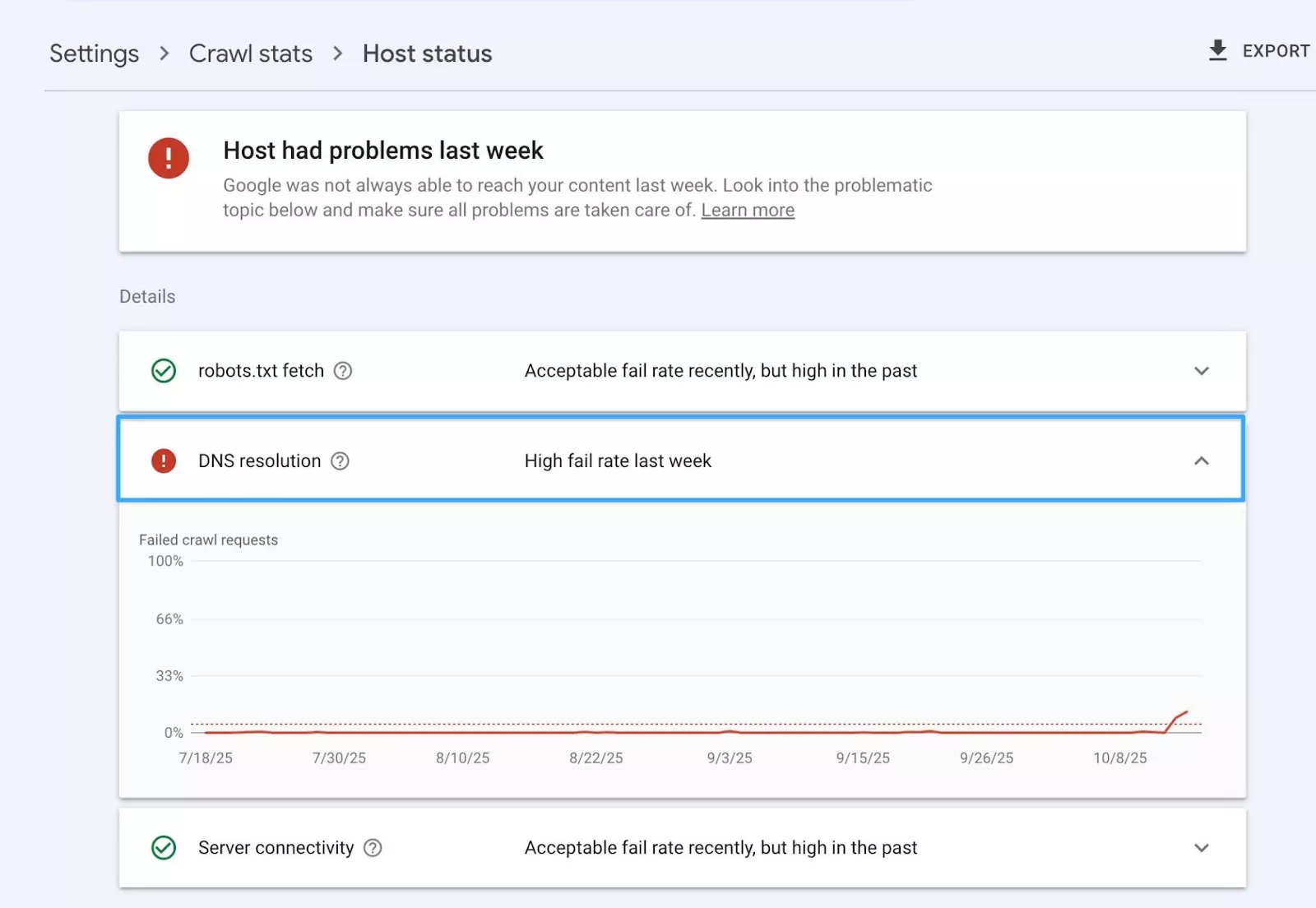Open the help icon next to robots.txt fetch
This screenshot has width=1316, height=908.
point(343,371)
